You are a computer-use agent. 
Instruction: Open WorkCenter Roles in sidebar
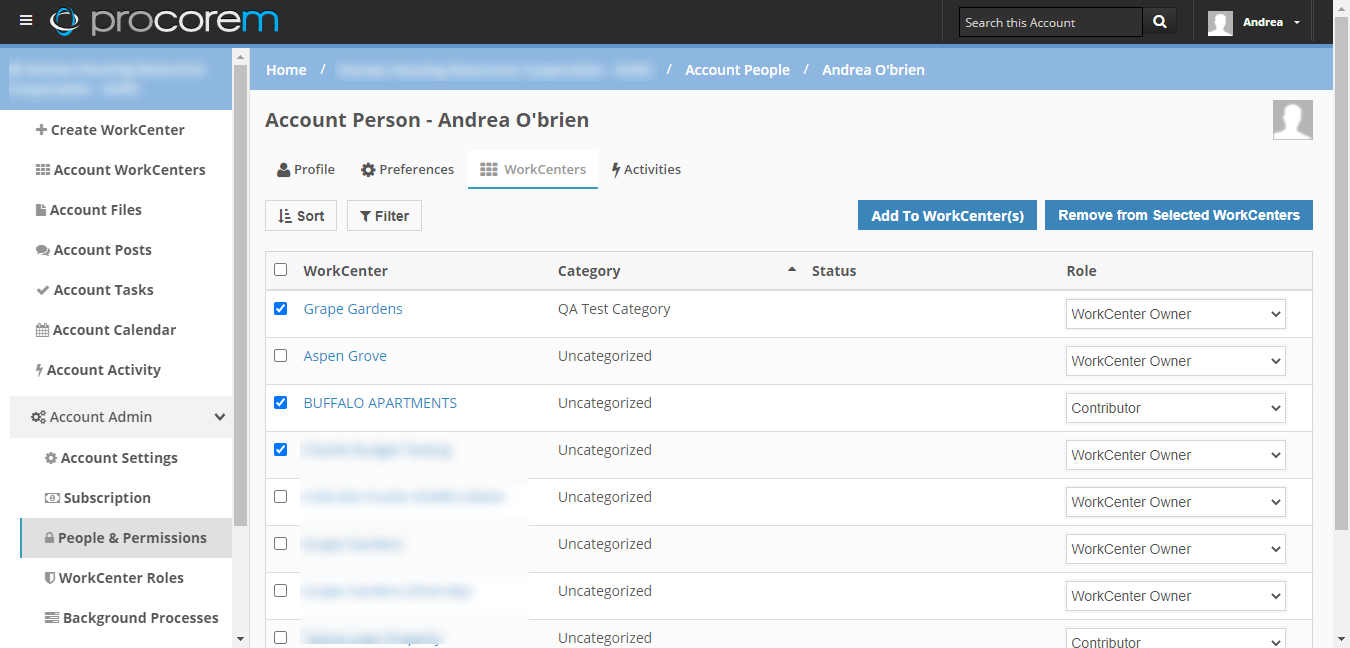tap(114, 578)
